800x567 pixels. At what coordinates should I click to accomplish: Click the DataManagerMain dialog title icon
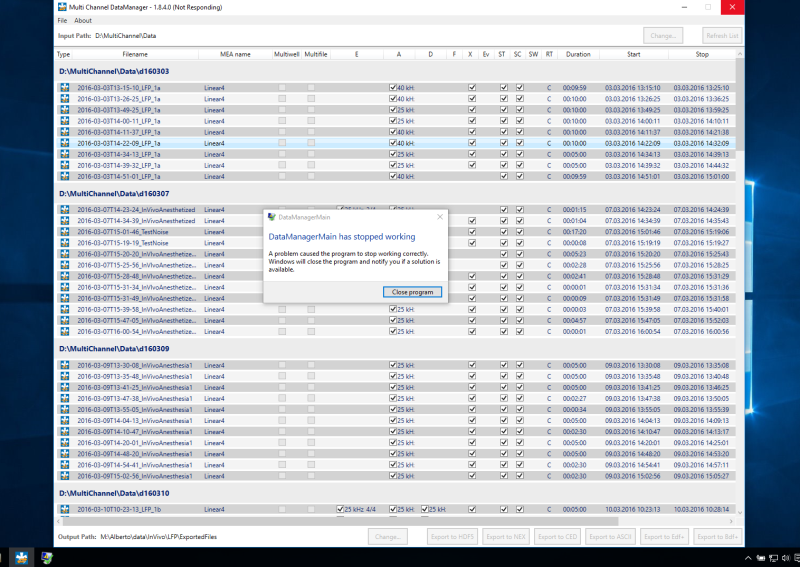coord(272,217)
